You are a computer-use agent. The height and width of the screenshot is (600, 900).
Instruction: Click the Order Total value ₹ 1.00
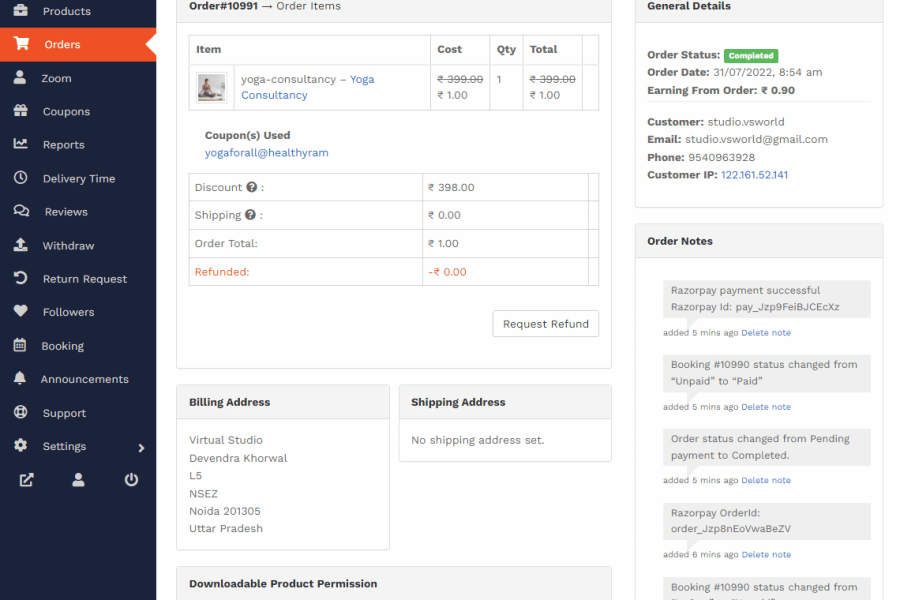tap(443, 243)
